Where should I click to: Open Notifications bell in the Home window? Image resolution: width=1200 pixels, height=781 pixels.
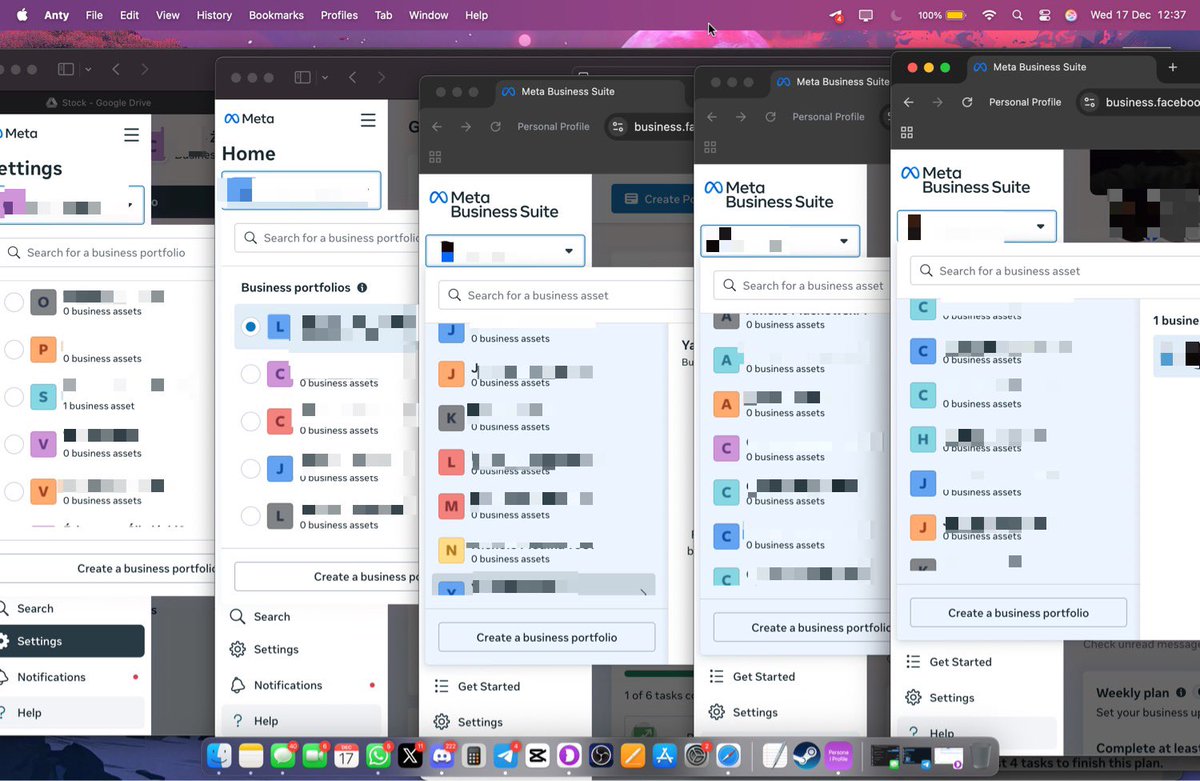coord(237,686)
